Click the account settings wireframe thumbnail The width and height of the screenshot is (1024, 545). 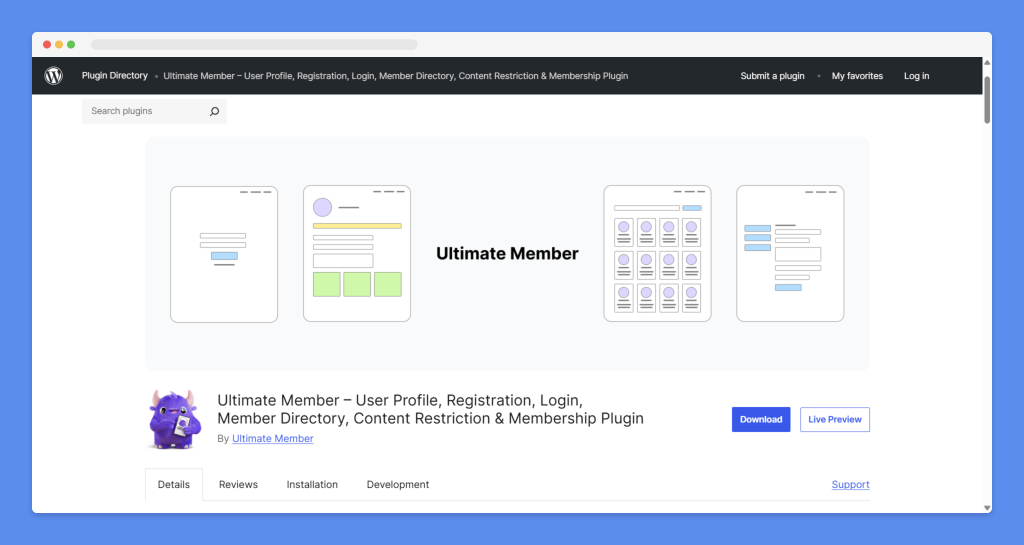click(790, 253)
